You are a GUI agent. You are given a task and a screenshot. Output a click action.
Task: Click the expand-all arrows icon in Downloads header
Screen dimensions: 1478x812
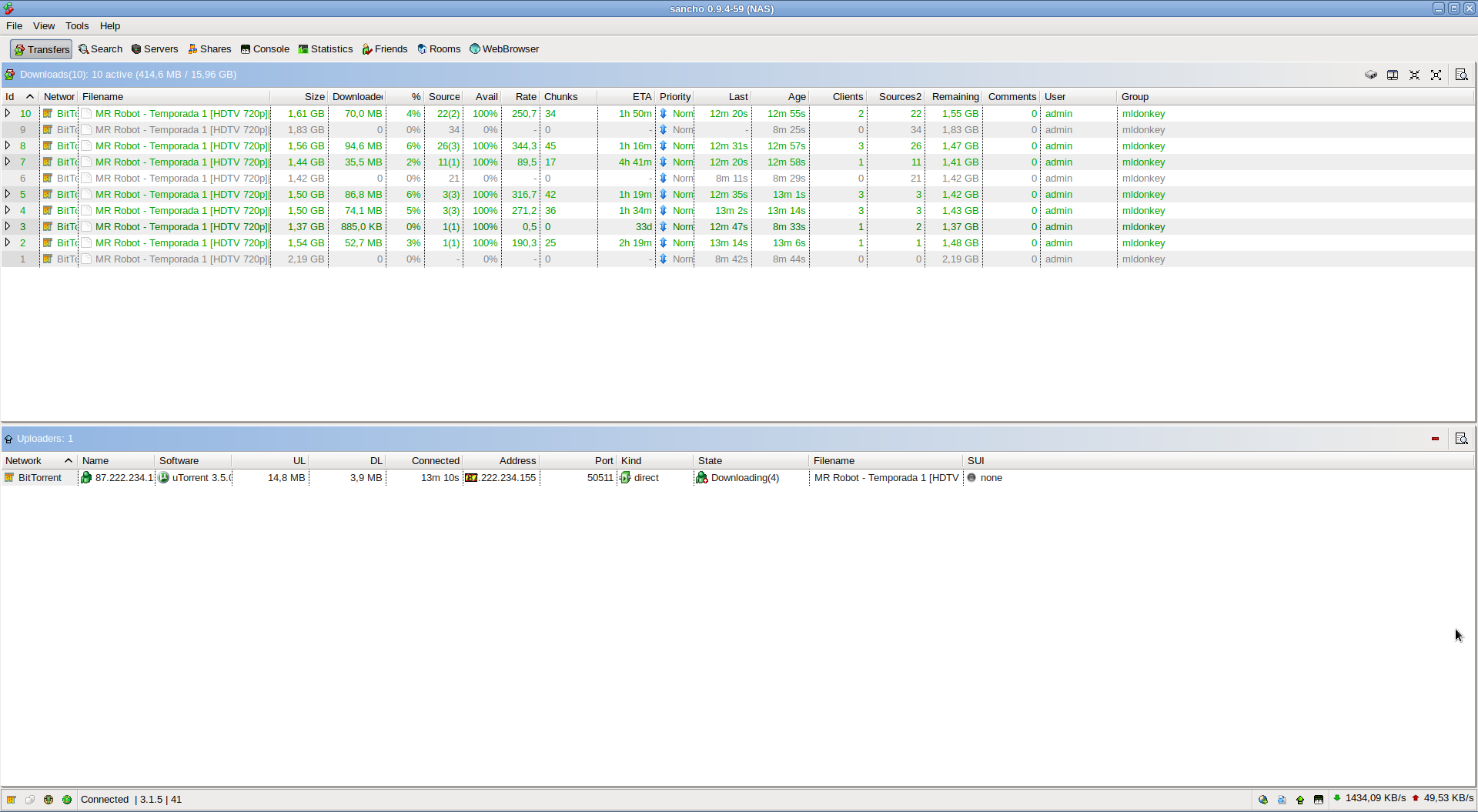pos(1436,75)
